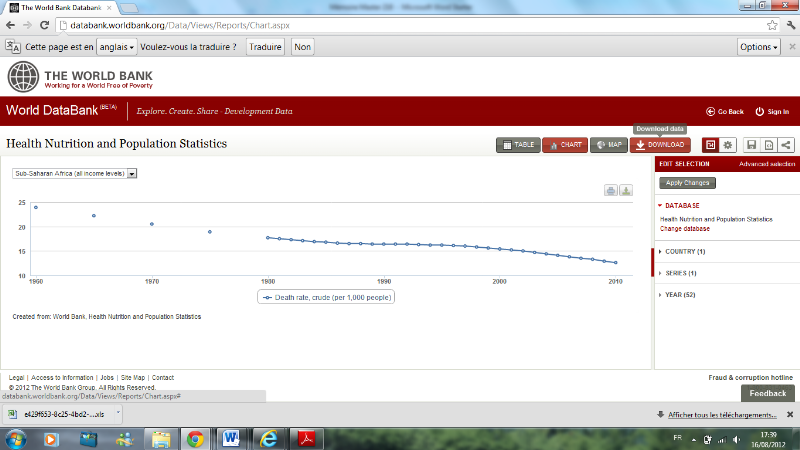The height and width of the screenshot is (450, 800).
Task: Click the Jobs footer link
Action: pyautogui.click(x=107, y=378)
